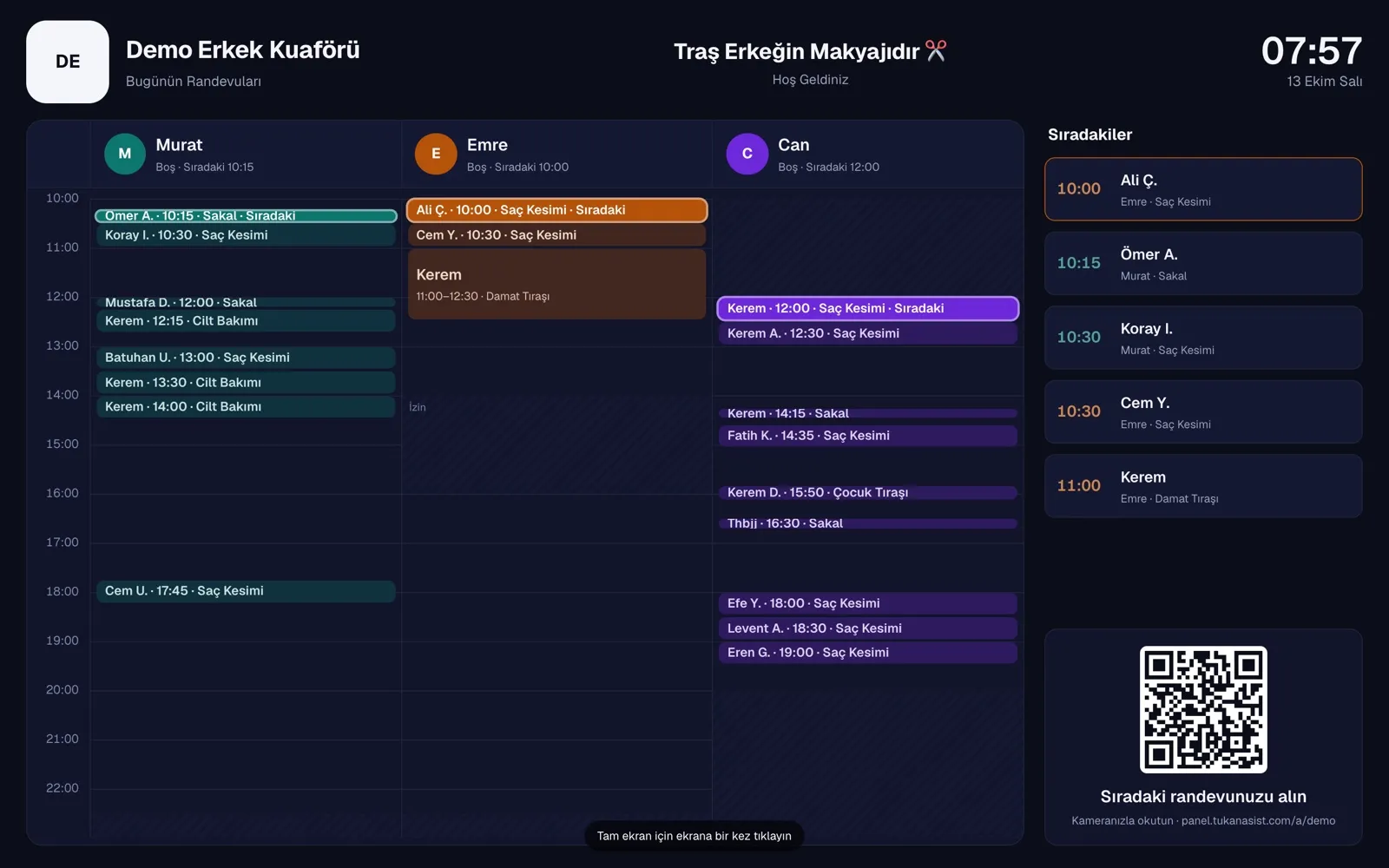Click the 07:57 clock display
Screen dimensions: 1389x868
click(x=1312, y=50)
